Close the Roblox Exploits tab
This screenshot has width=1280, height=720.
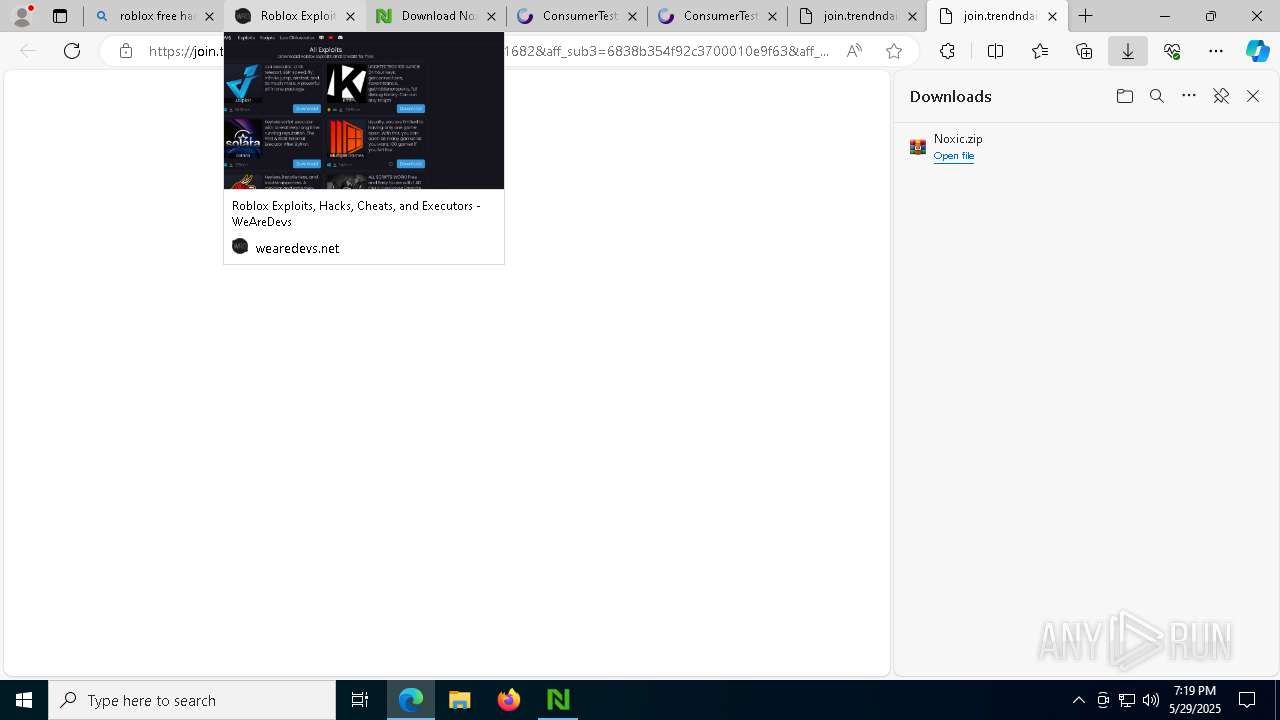pyautogui.click(x=350, y=16)
